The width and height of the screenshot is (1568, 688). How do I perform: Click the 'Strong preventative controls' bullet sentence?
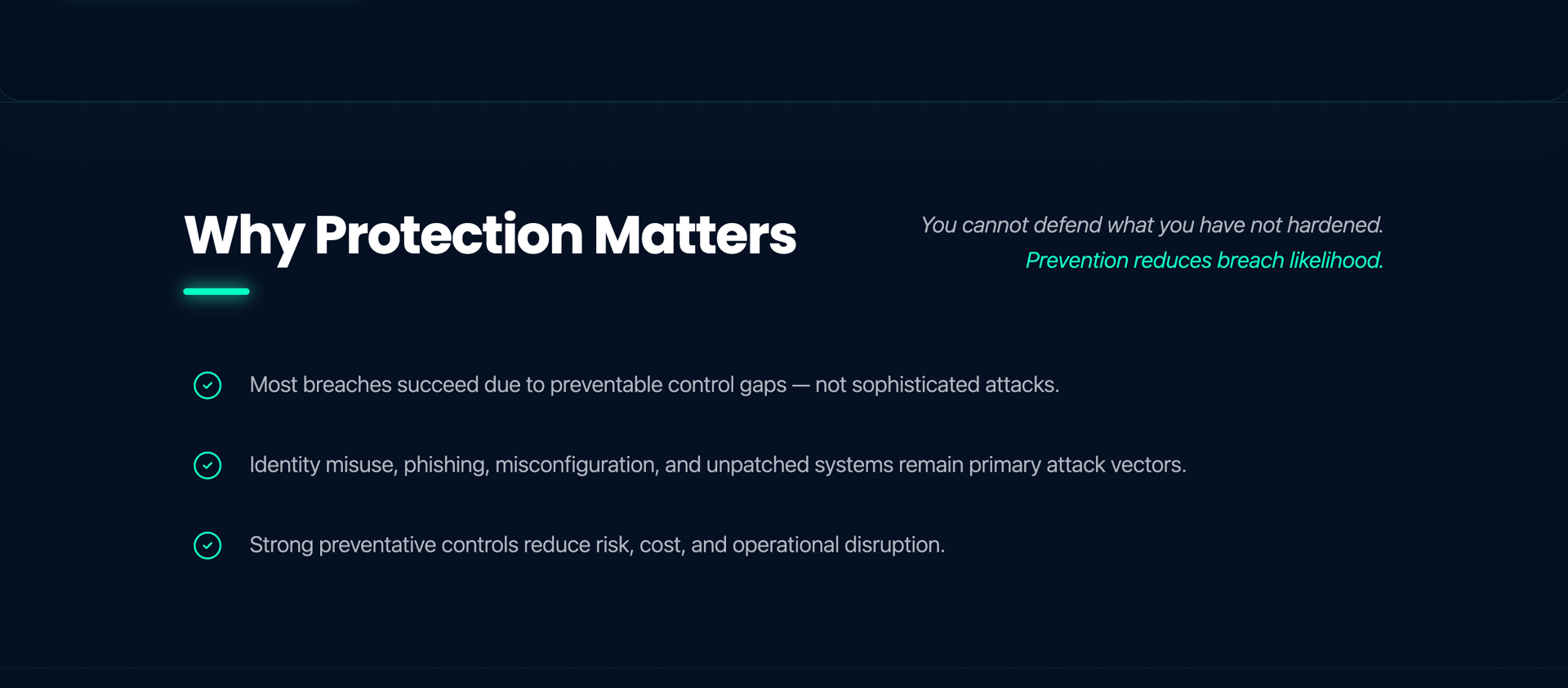pyautogui.click(x=596, y=545)
